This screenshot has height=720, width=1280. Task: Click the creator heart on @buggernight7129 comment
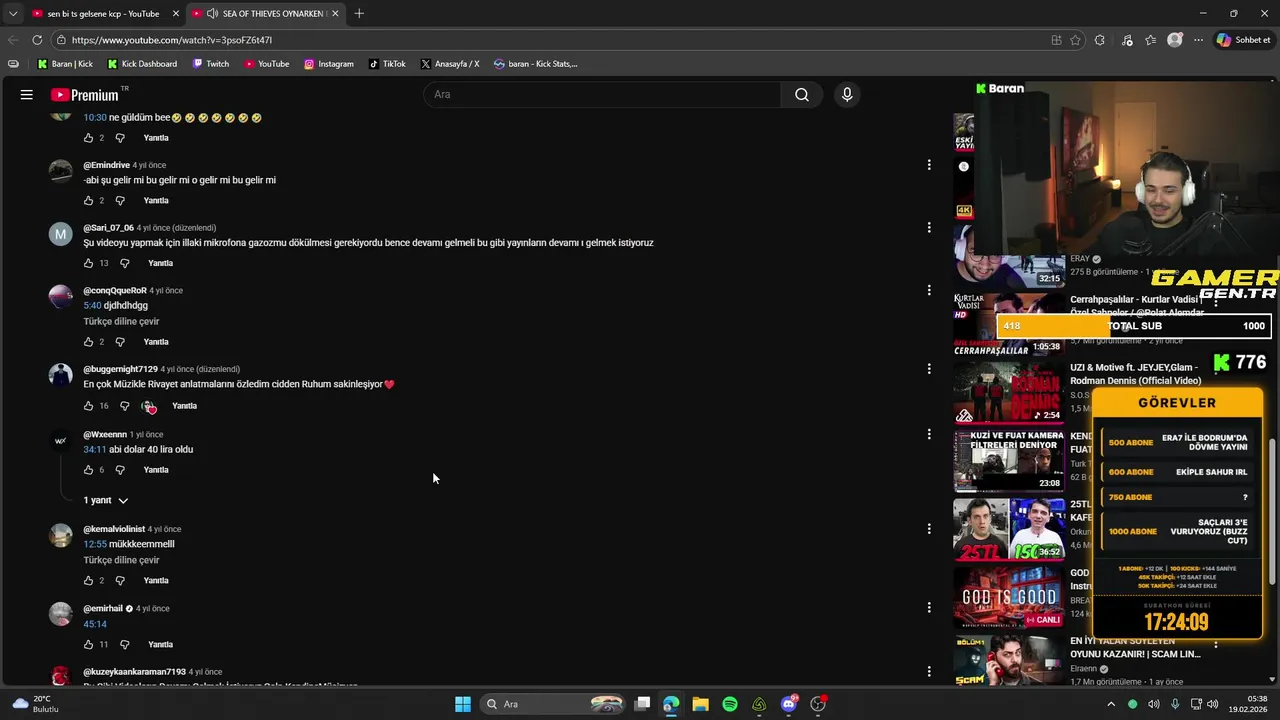pyautogui.click(x=149, y=406)
